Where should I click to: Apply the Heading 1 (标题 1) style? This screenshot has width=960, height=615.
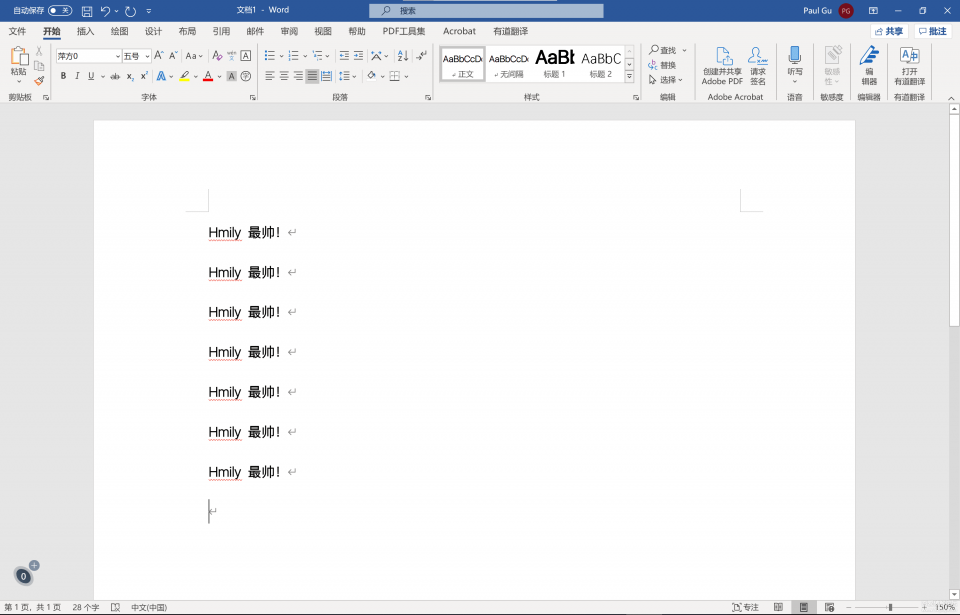[555, 64]
